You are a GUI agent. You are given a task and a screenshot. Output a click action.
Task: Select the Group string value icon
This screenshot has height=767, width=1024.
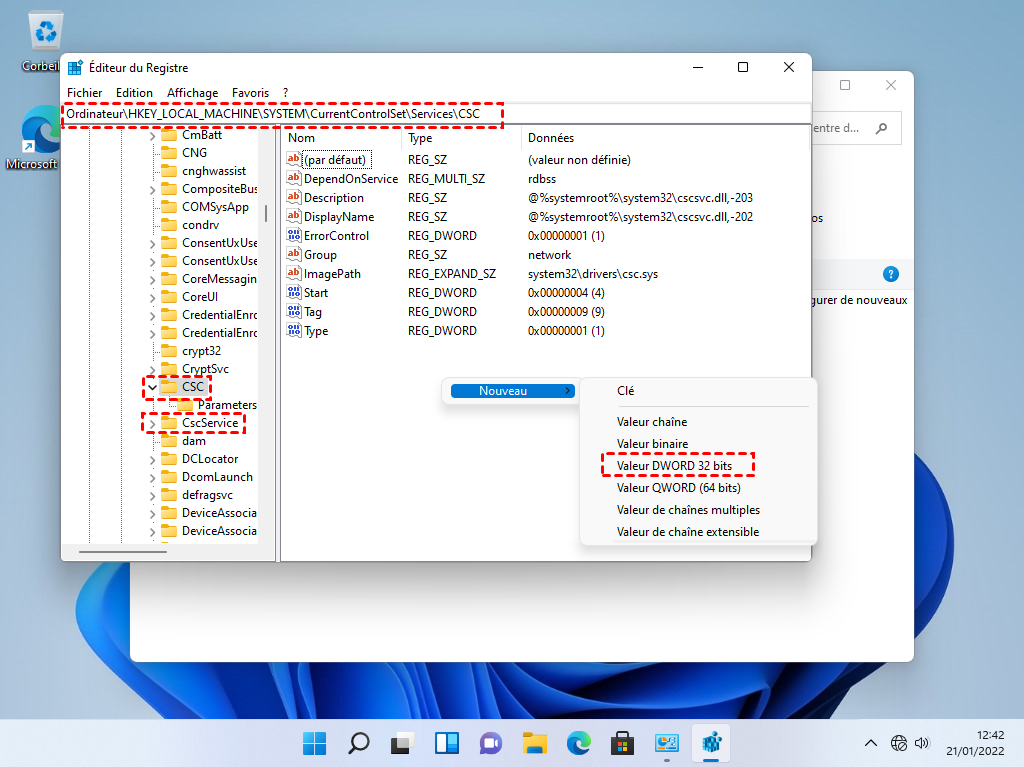(294, 254)
